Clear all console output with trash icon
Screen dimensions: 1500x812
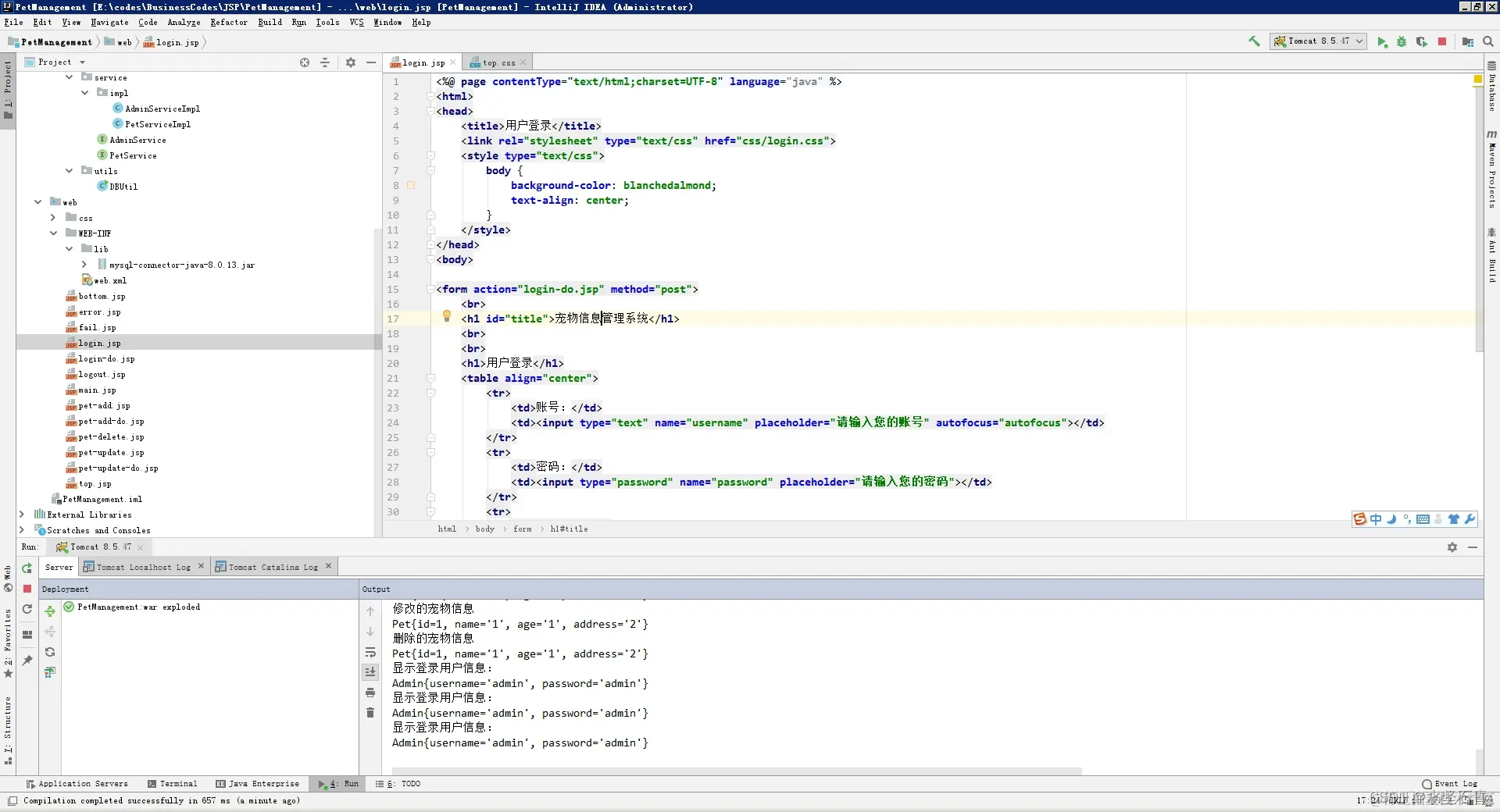[370, 713]
